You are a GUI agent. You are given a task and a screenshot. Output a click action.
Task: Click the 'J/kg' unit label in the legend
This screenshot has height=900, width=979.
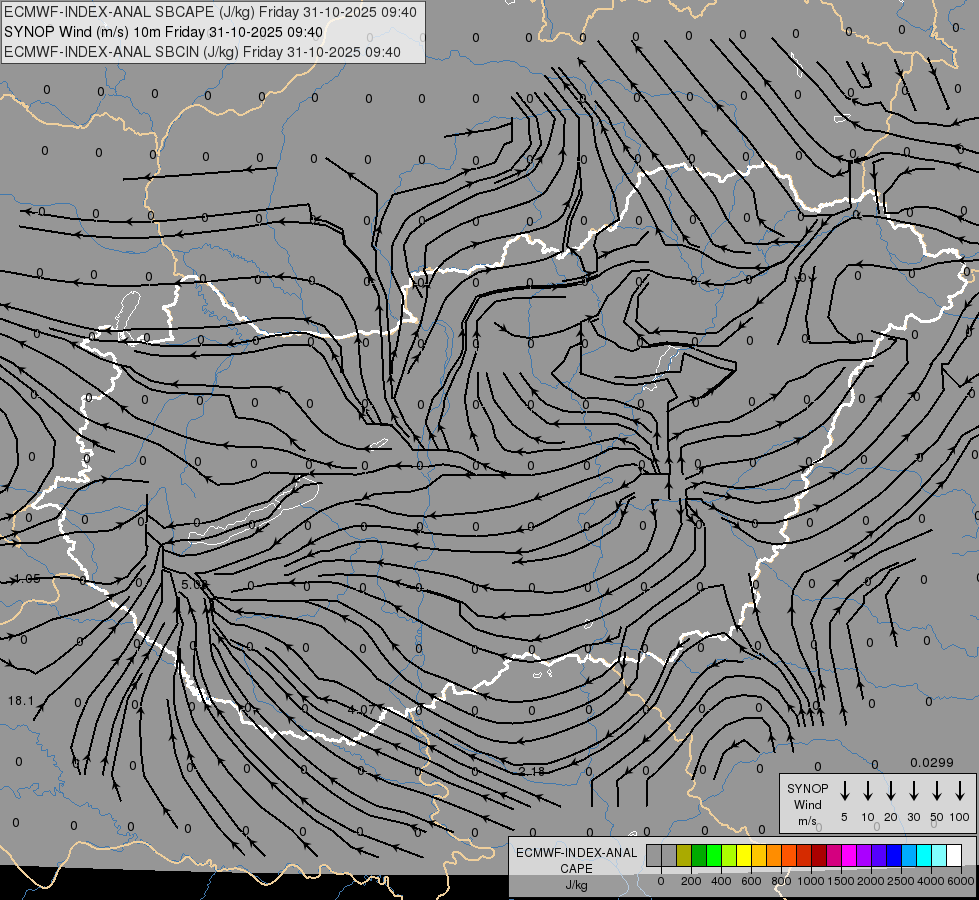pyautogui.click(x=576, y=885)
